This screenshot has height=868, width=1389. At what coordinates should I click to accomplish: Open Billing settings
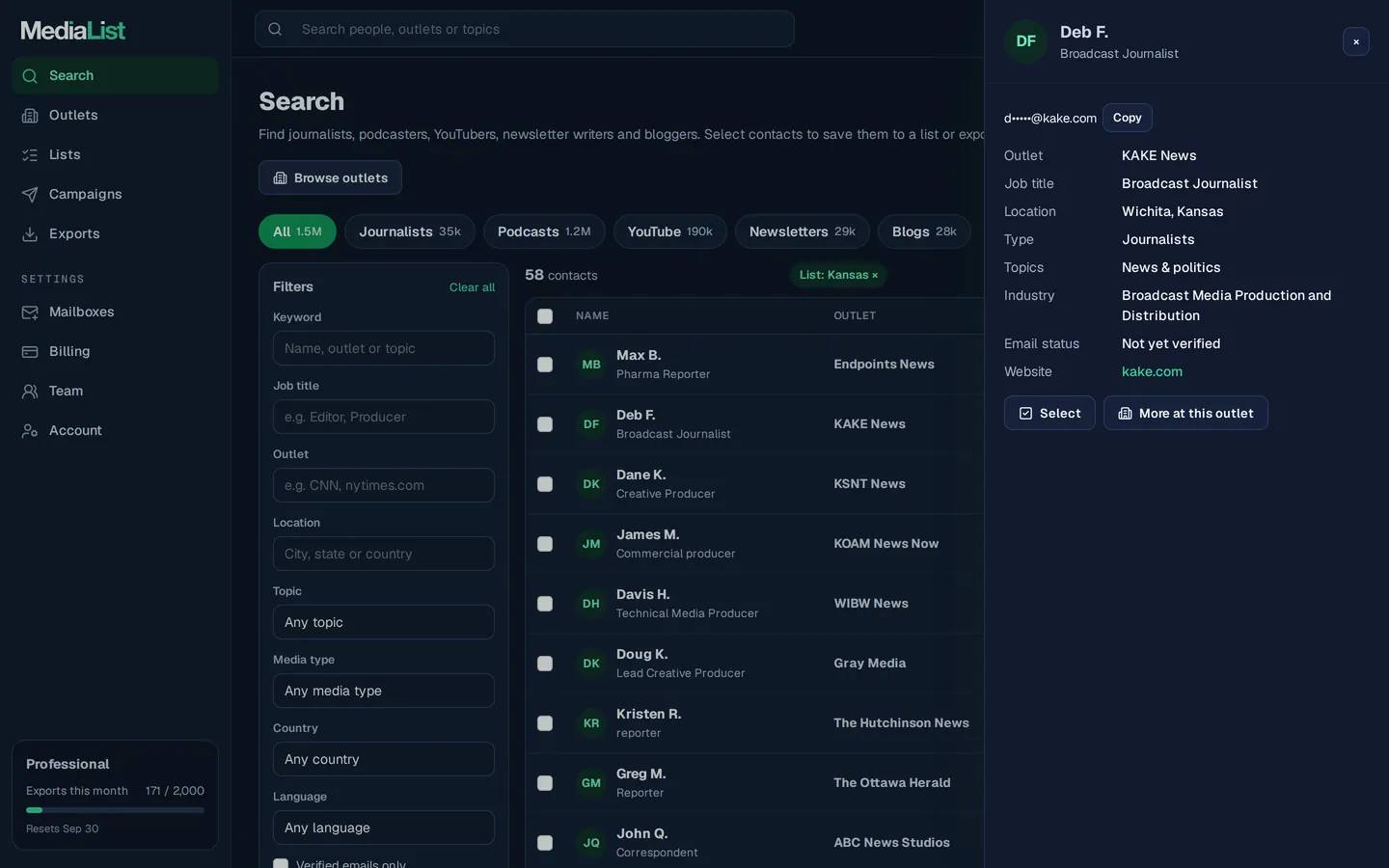click(x=115, y=351)
